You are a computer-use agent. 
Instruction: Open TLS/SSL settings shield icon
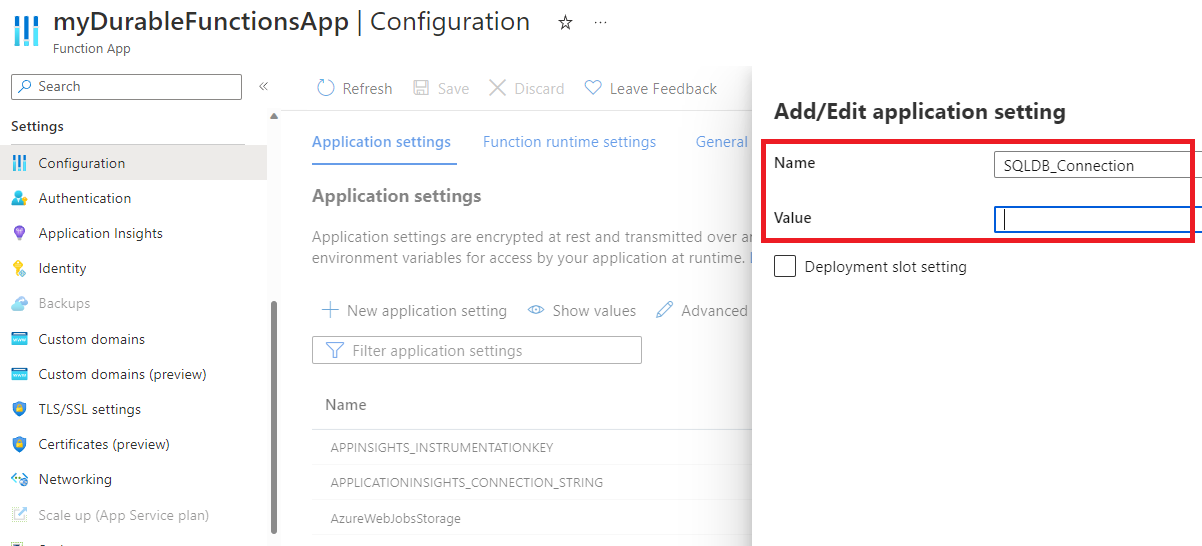[x=19, y=409]
